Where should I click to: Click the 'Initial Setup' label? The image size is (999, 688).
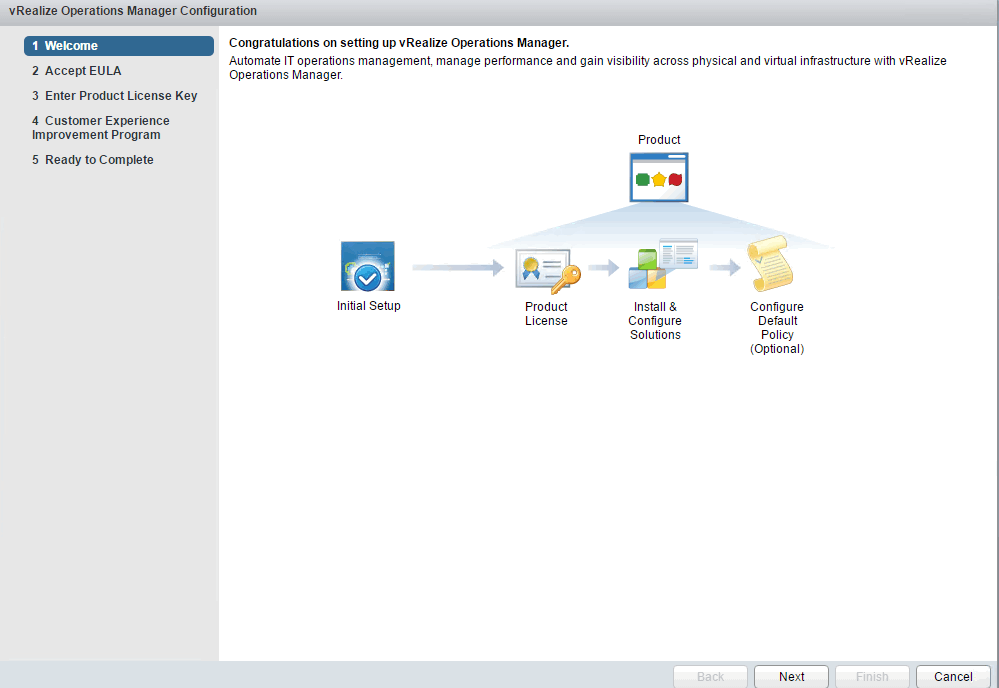coord(369,306)
